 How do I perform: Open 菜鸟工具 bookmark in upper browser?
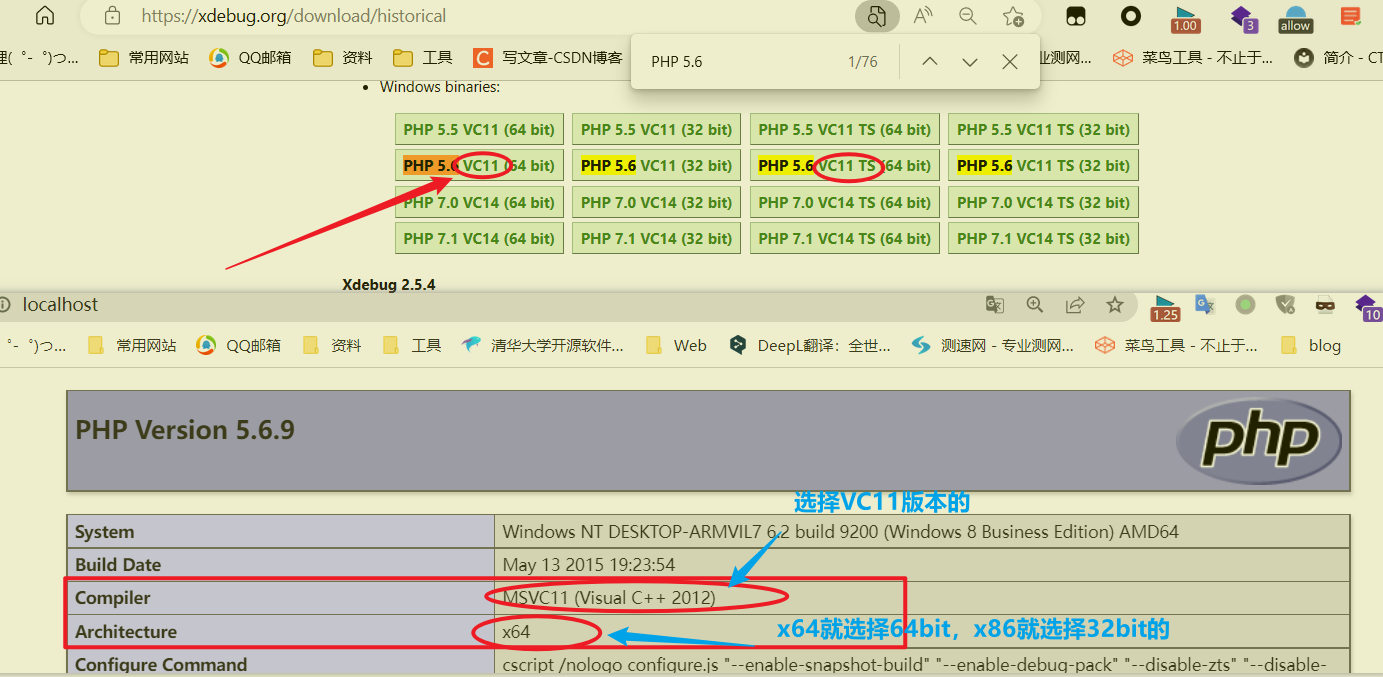[1193, 58]
